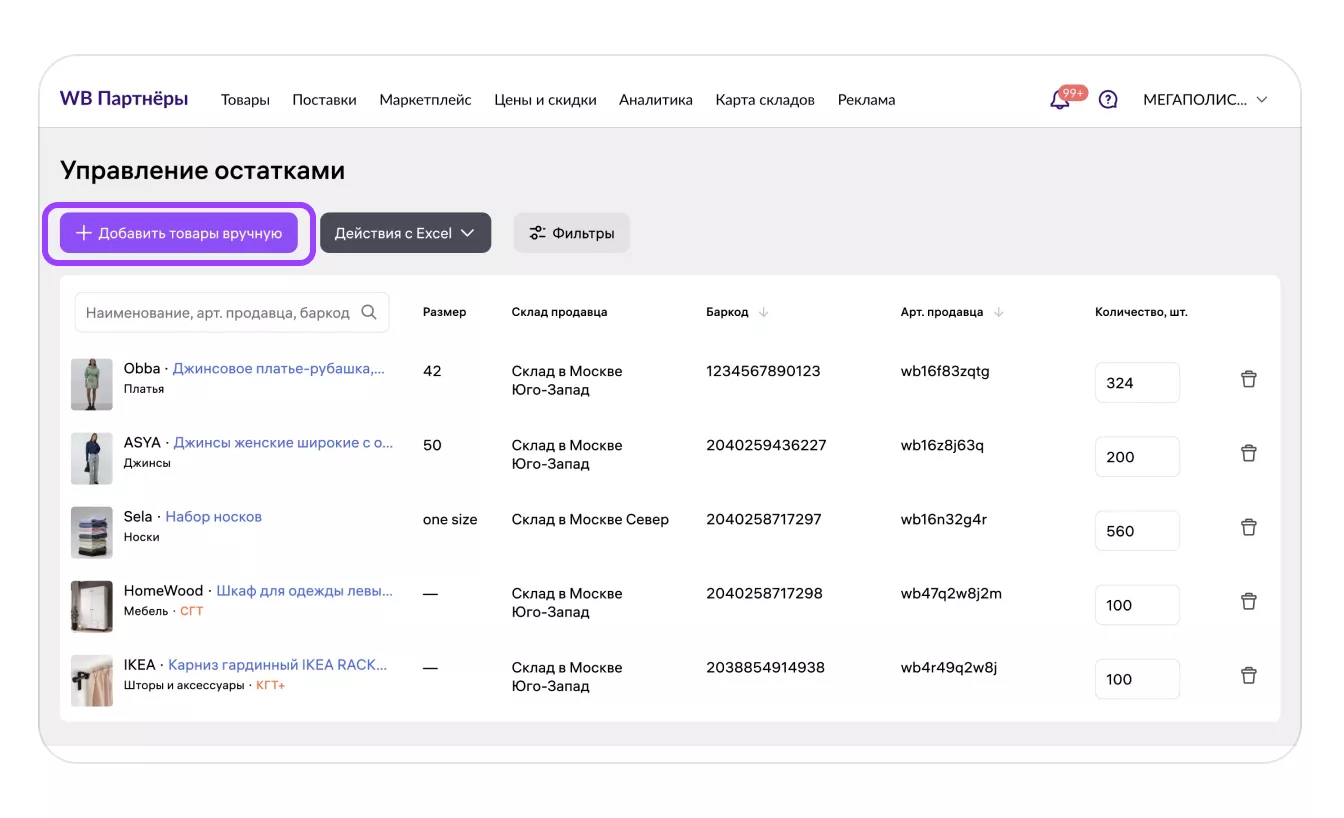Open the Цены и скидки menu
The width and height of the screenshot is (1344, 818).
545,100
